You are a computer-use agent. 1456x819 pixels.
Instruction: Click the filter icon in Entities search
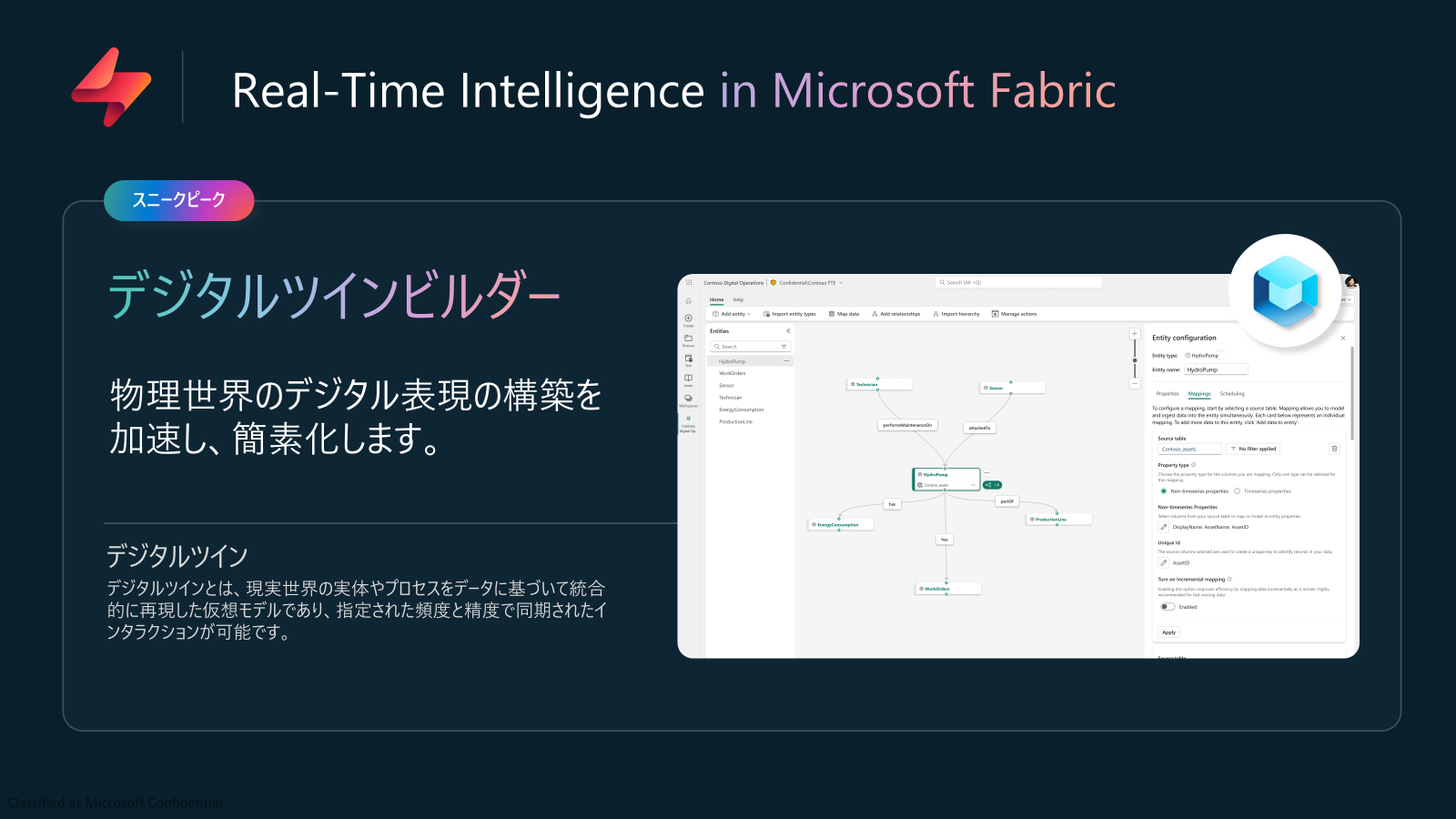coord(784,347)
